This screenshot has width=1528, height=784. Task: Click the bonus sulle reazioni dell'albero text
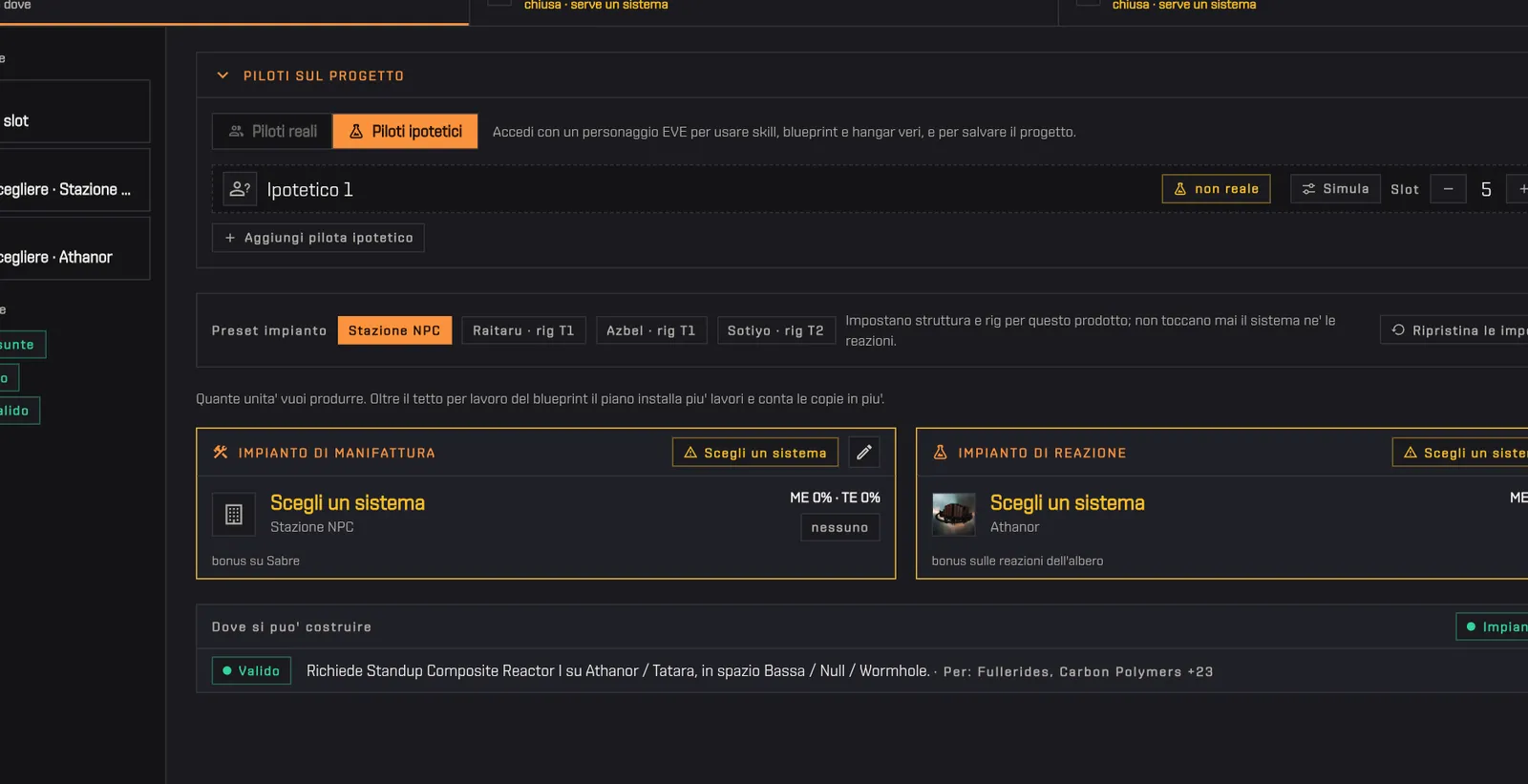(1017, 562)
